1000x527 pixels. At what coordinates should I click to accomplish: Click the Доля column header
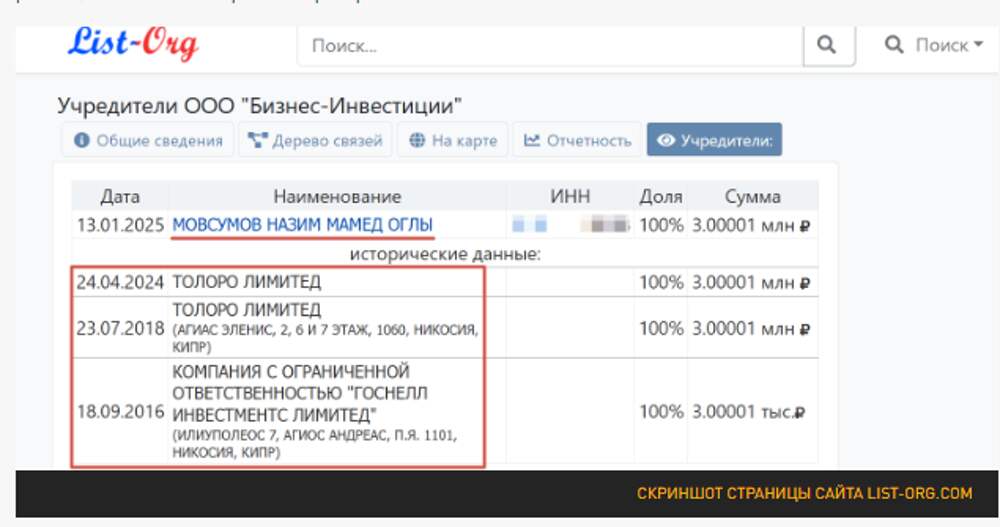[x=661, y=197]
